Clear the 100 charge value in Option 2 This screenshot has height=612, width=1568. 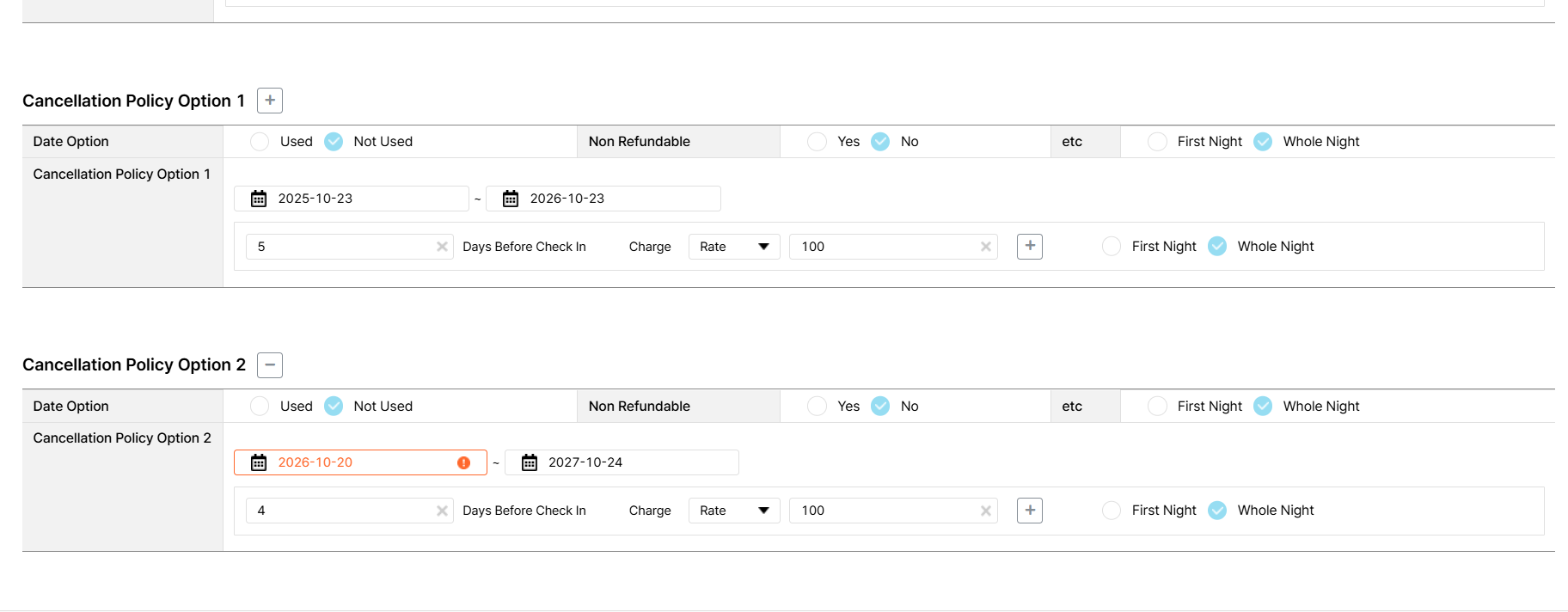point(986,511)
